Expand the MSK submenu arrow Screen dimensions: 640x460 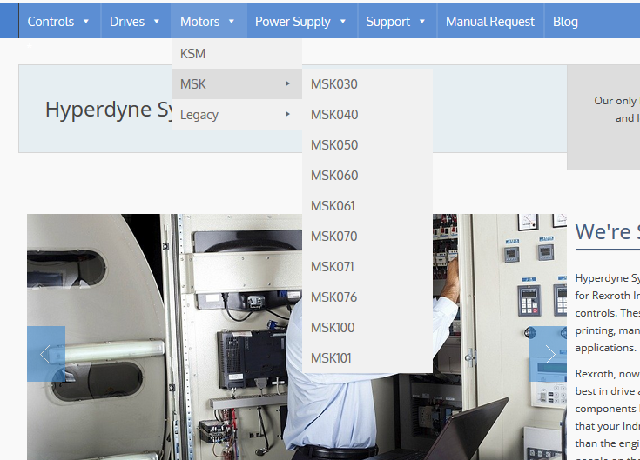coord(288,84)
